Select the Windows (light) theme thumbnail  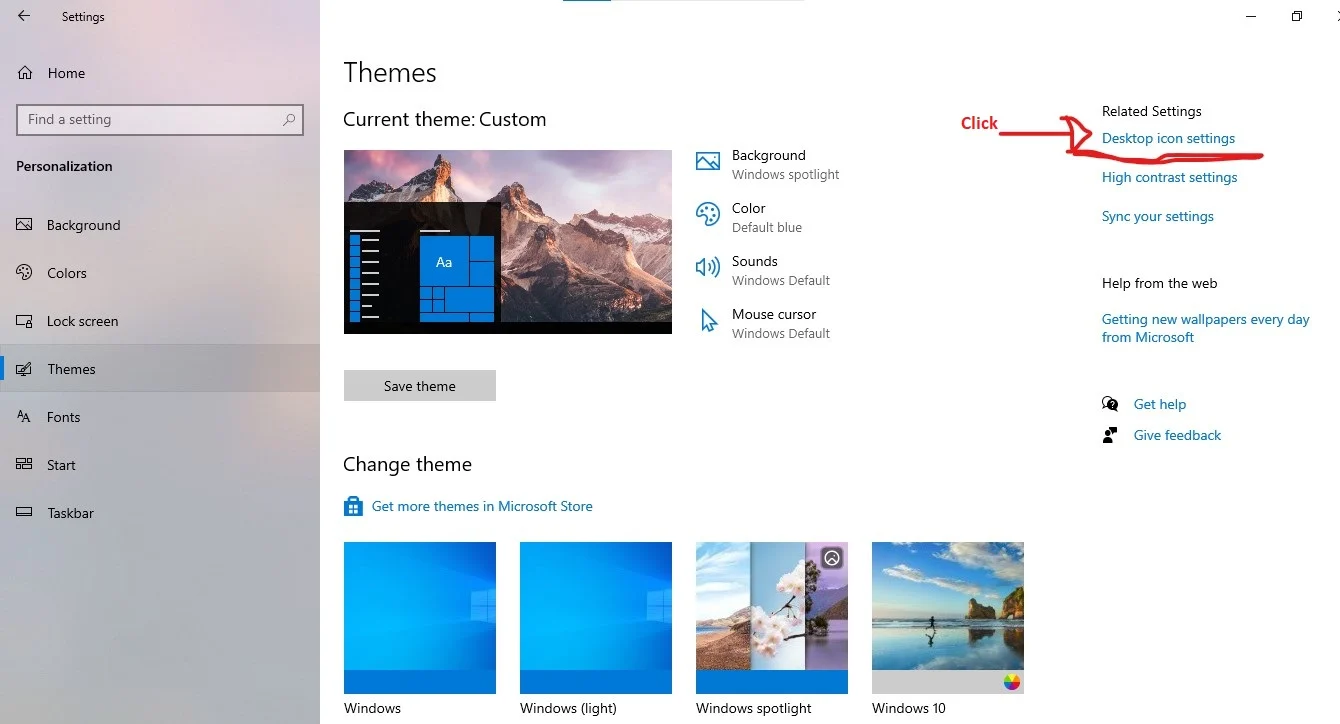(596, 618)
